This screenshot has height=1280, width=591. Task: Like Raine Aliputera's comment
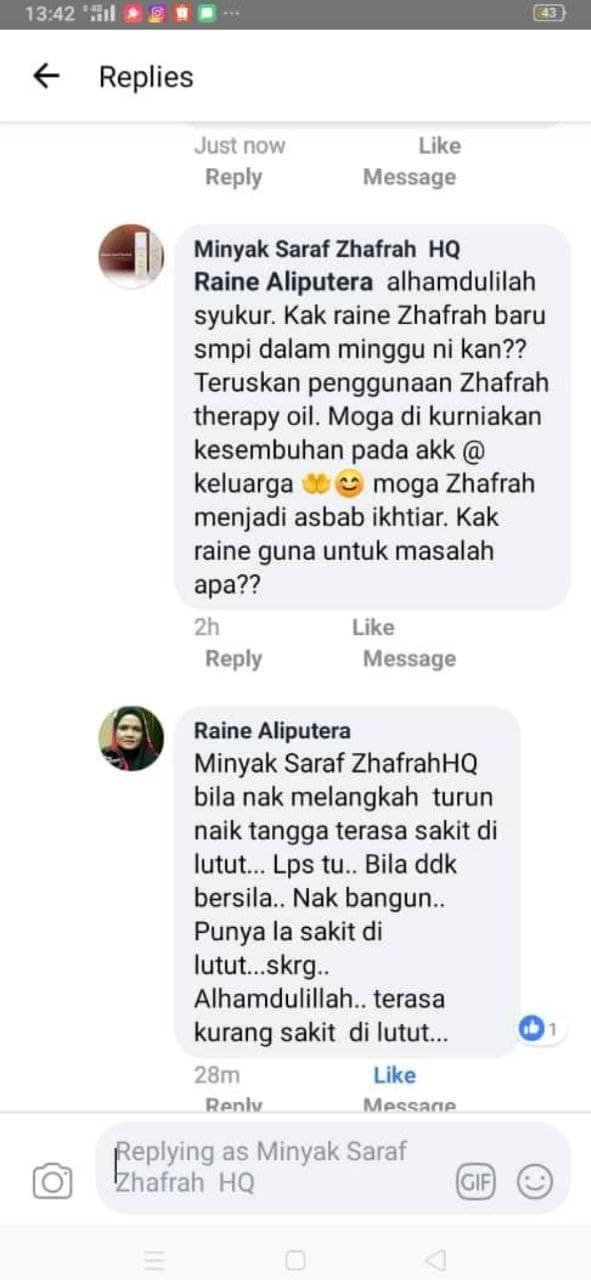coord(394,1075)
